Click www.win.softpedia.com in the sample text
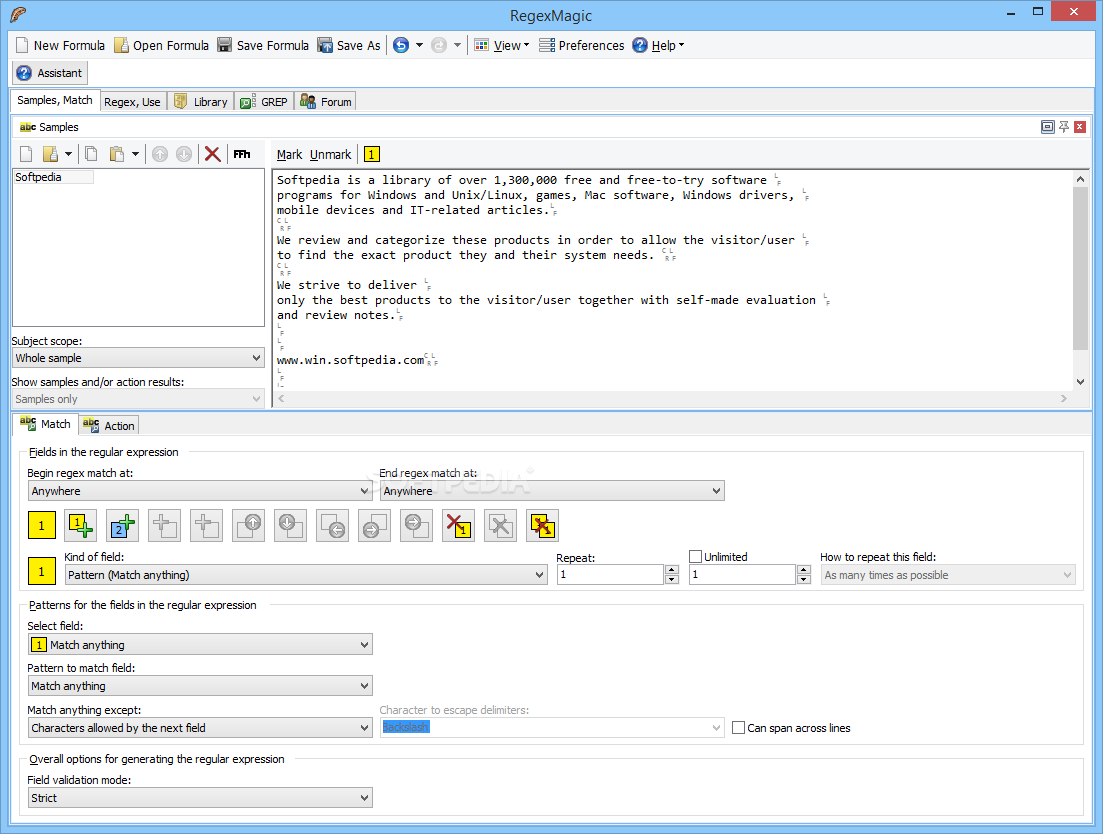 350,360
